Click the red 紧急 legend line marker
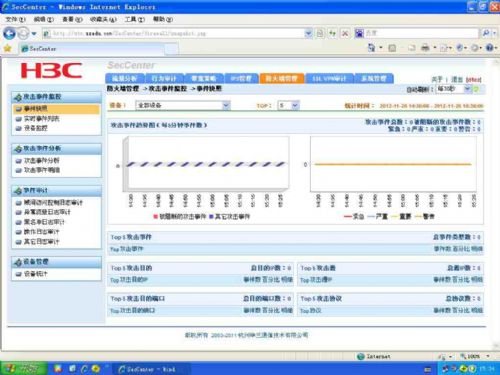This screenshot has height=375, width=500. pyautogui.click(x=348, y=217)
